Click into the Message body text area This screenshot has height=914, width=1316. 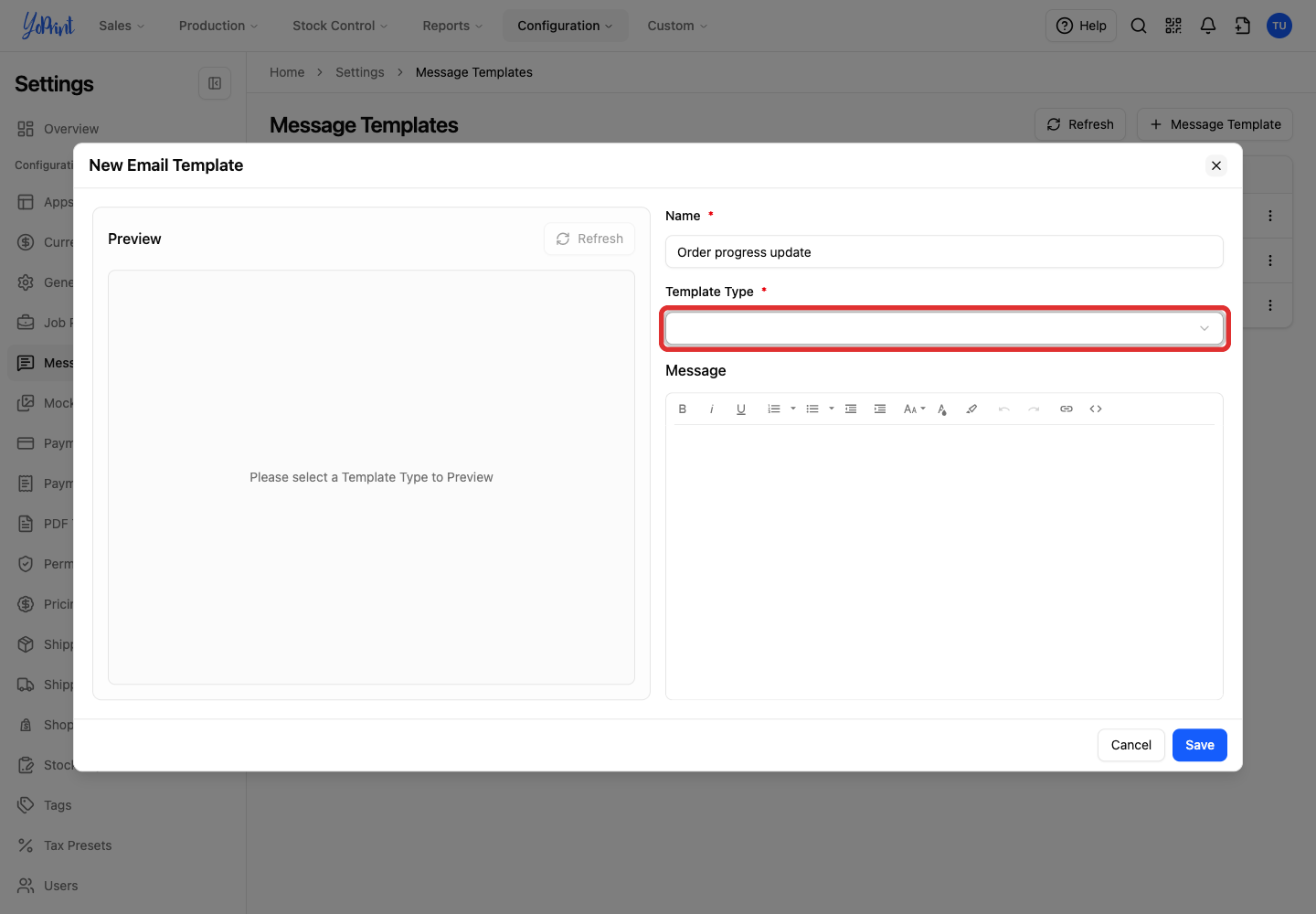(x=944, y=561)
